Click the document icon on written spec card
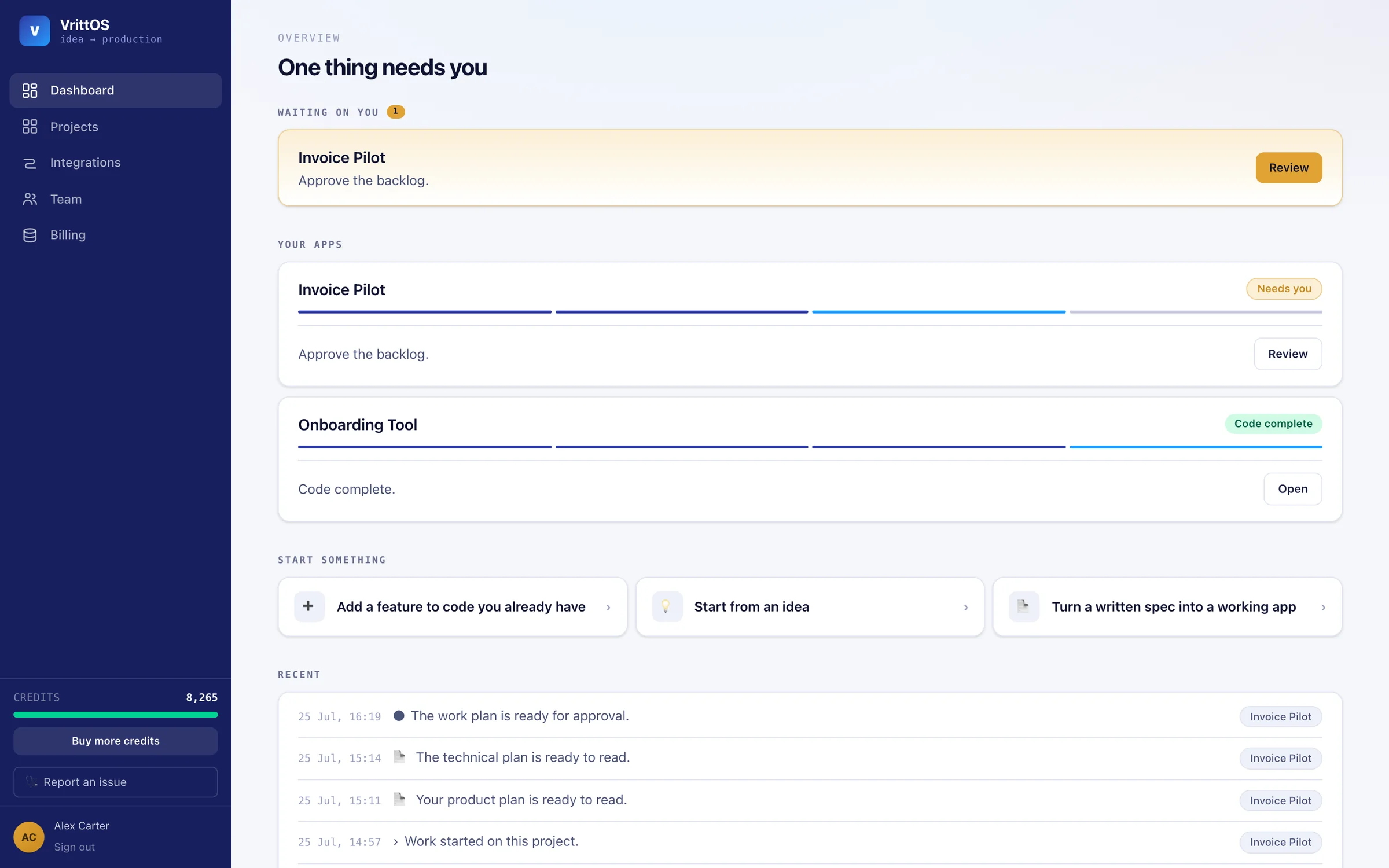Viewport: 1389px width, 868px height. 1024,606
